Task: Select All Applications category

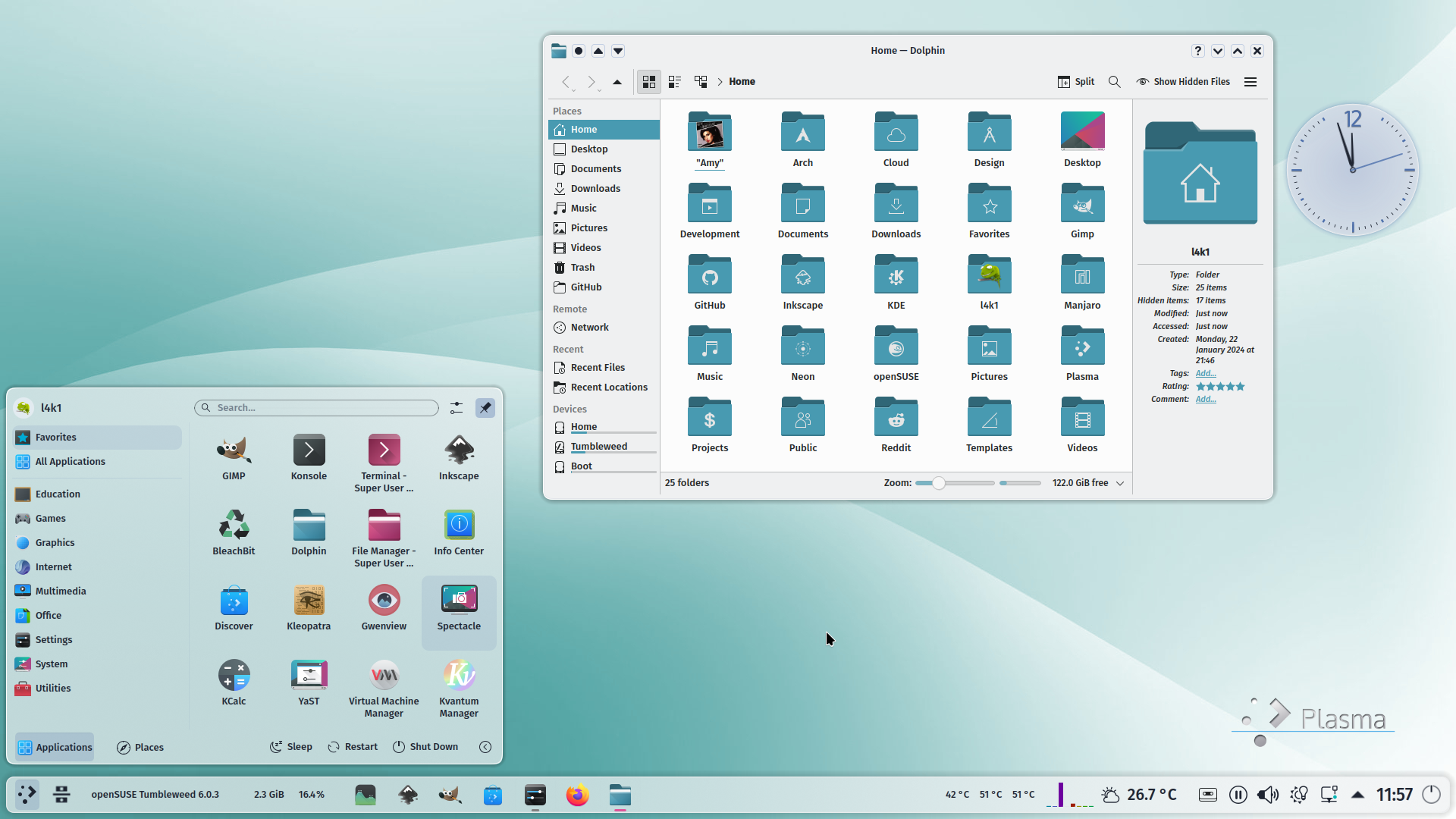Action: tap(98, 462)
